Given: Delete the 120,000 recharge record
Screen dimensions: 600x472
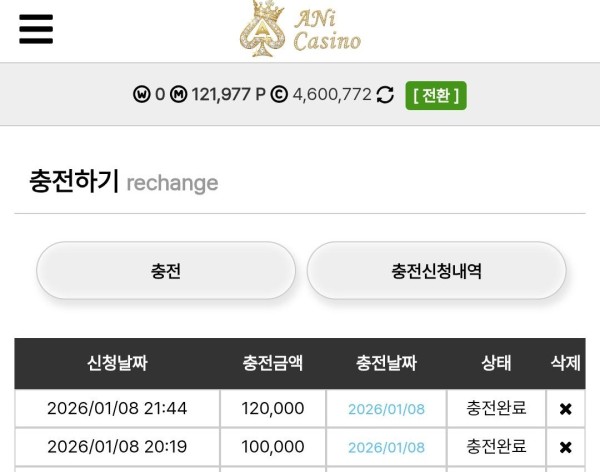Looking at the screenshot, I should [x=565, y=408].
